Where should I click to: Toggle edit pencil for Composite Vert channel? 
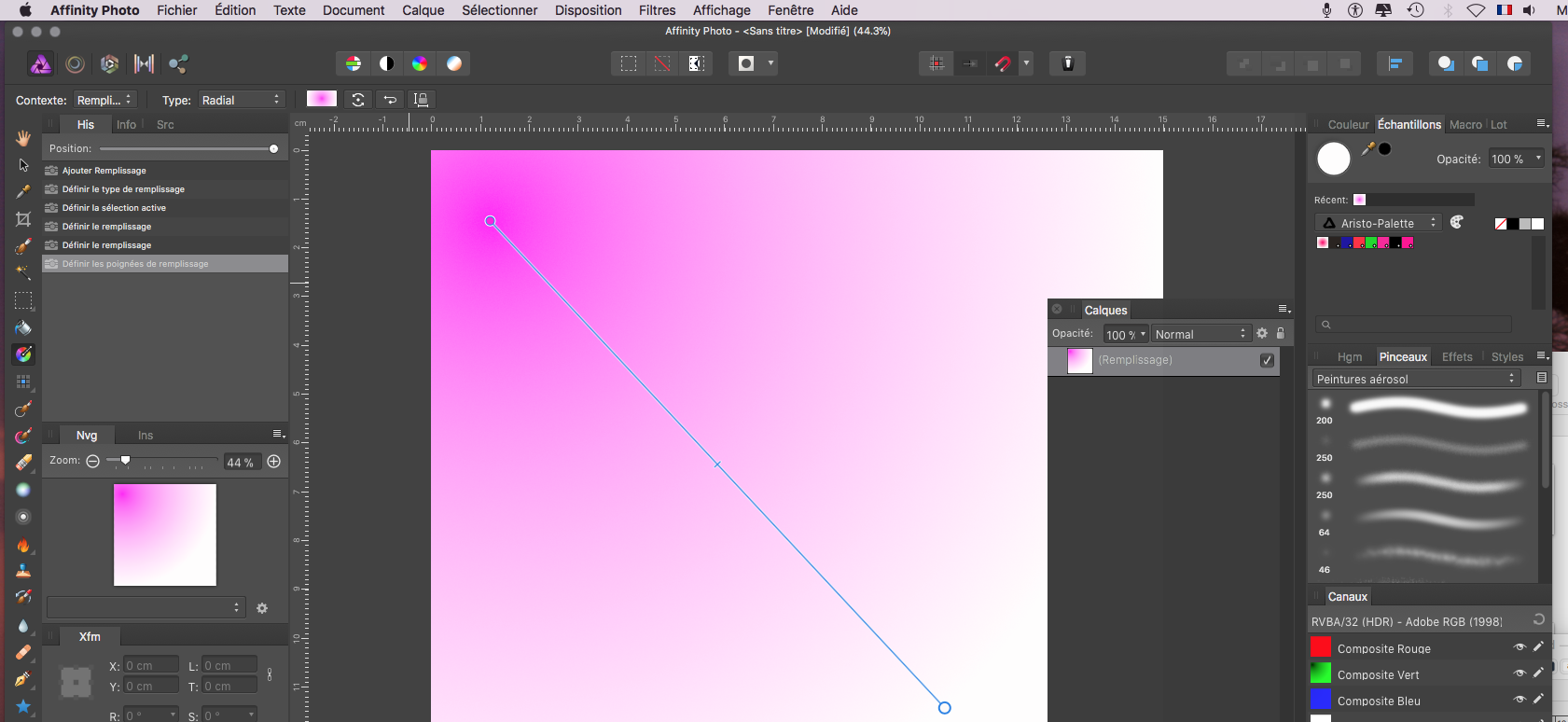pos(1538,673)
